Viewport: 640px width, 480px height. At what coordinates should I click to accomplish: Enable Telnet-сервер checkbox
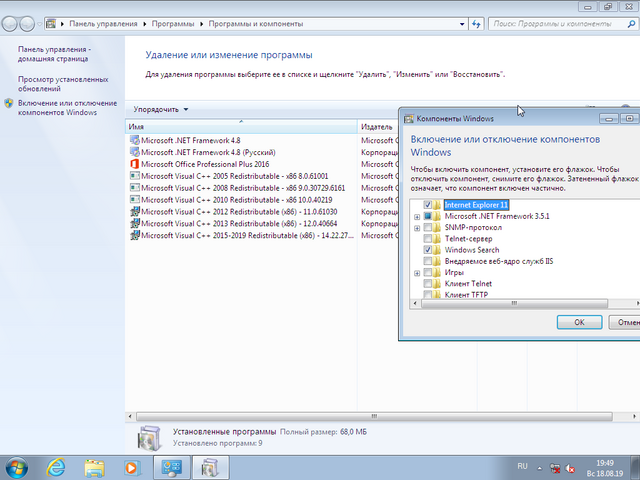tap(427, 238)
